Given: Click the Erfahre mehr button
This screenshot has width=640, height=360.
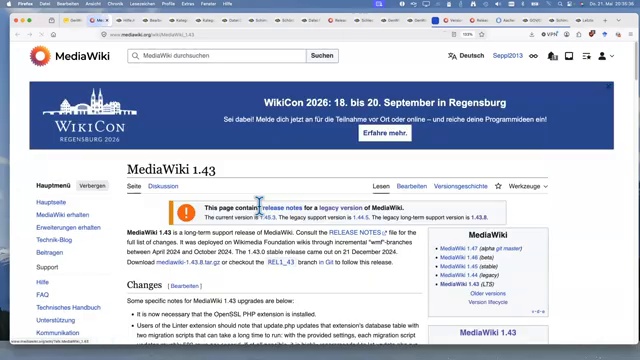Looking at the screenshot, I should point(385,133).
